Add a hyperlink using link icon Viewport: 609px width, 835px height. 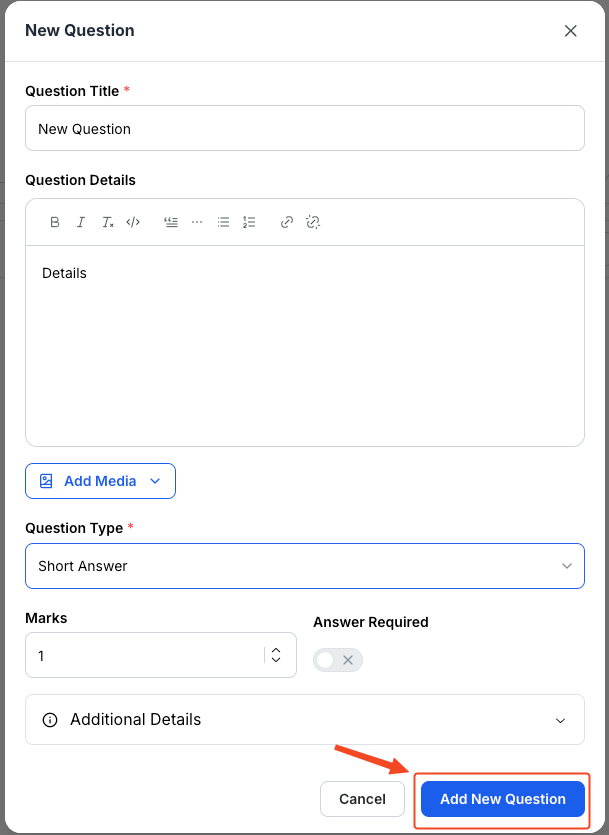tap(287, 222)
